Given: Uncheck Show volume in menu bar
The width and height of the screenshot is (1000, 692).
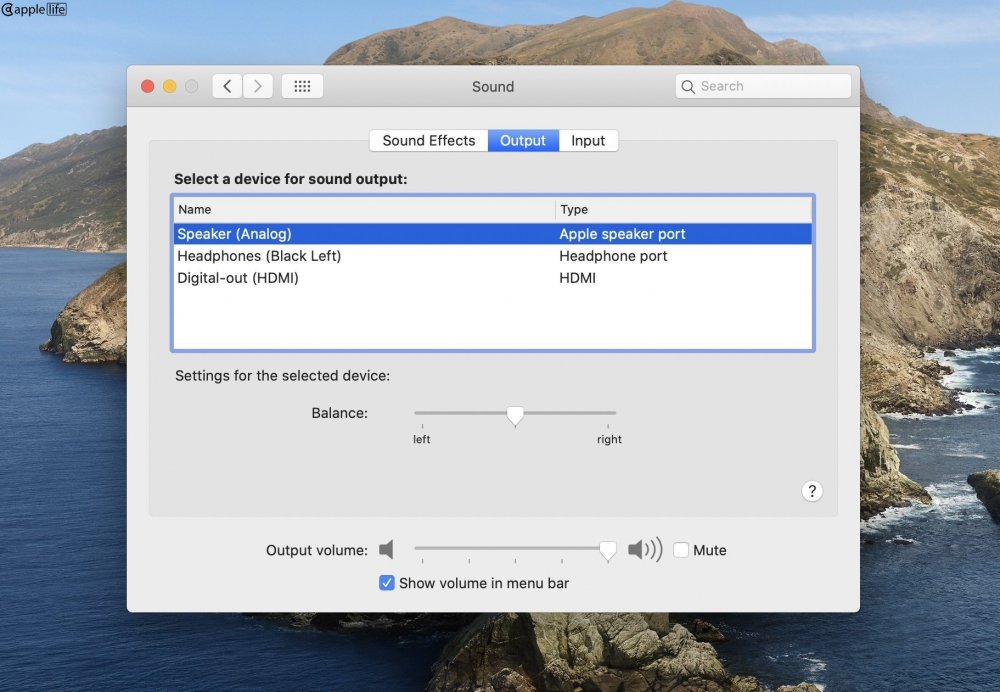Looking at the screenshot, I should (386, 583).
